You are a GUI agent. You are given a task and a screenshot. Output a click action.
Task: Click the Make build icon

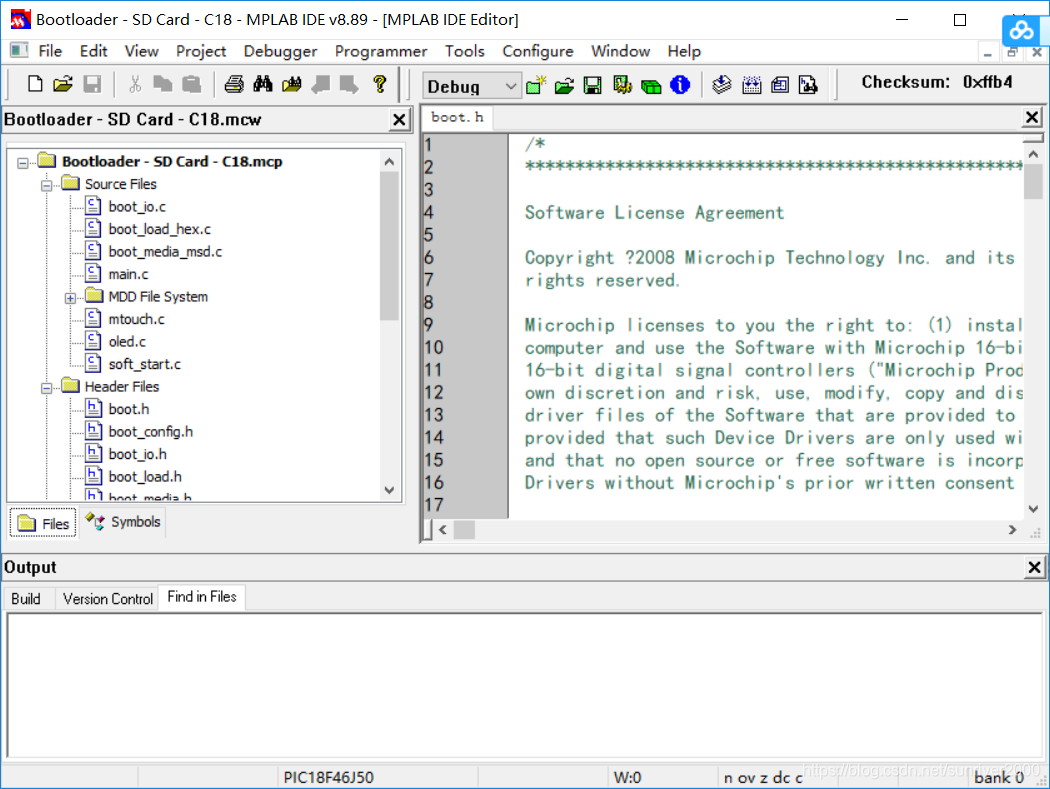pos(722,85)
